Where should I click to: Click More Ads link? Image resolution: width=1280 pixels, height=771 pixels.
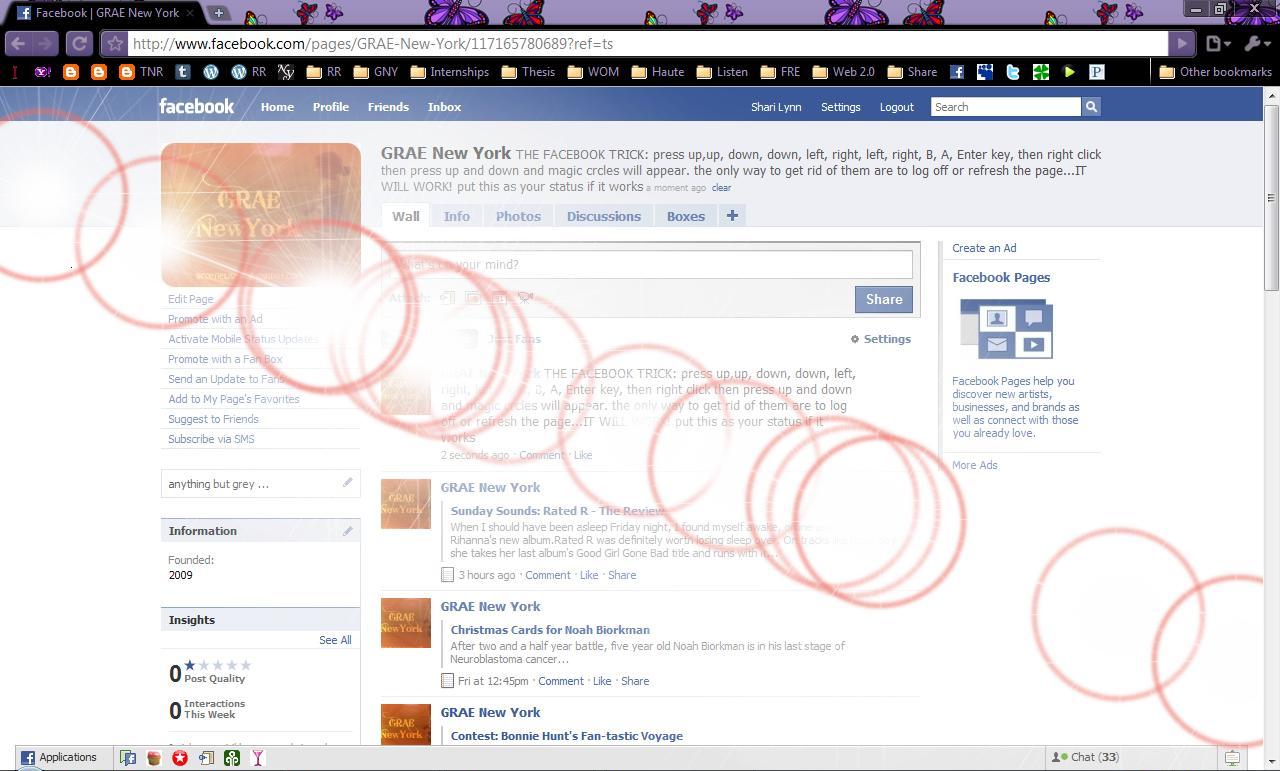pos(975,465)
